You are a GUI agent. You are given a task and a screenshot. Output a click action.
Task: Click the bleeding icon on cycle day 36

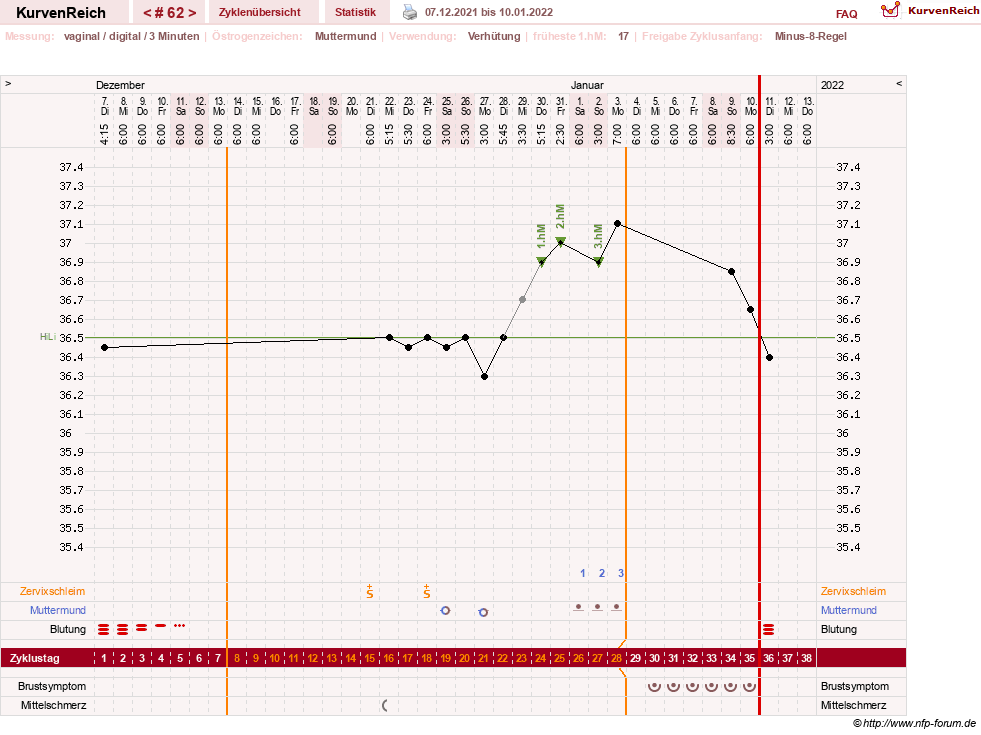[768, 629]
